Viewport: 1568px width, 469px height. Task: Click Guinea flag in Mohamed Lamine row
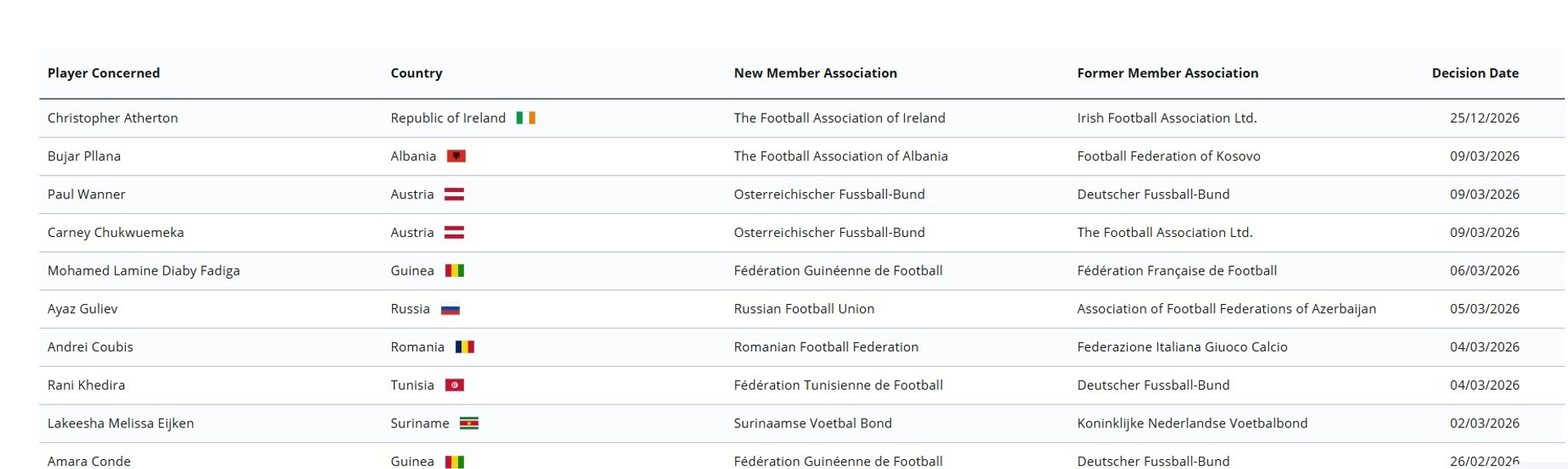coord(454,270)
